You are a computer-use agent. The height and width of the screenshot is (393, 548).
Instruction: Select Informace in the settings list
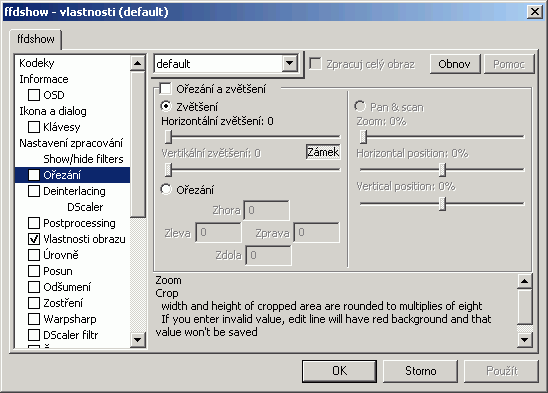click(44, 79)
